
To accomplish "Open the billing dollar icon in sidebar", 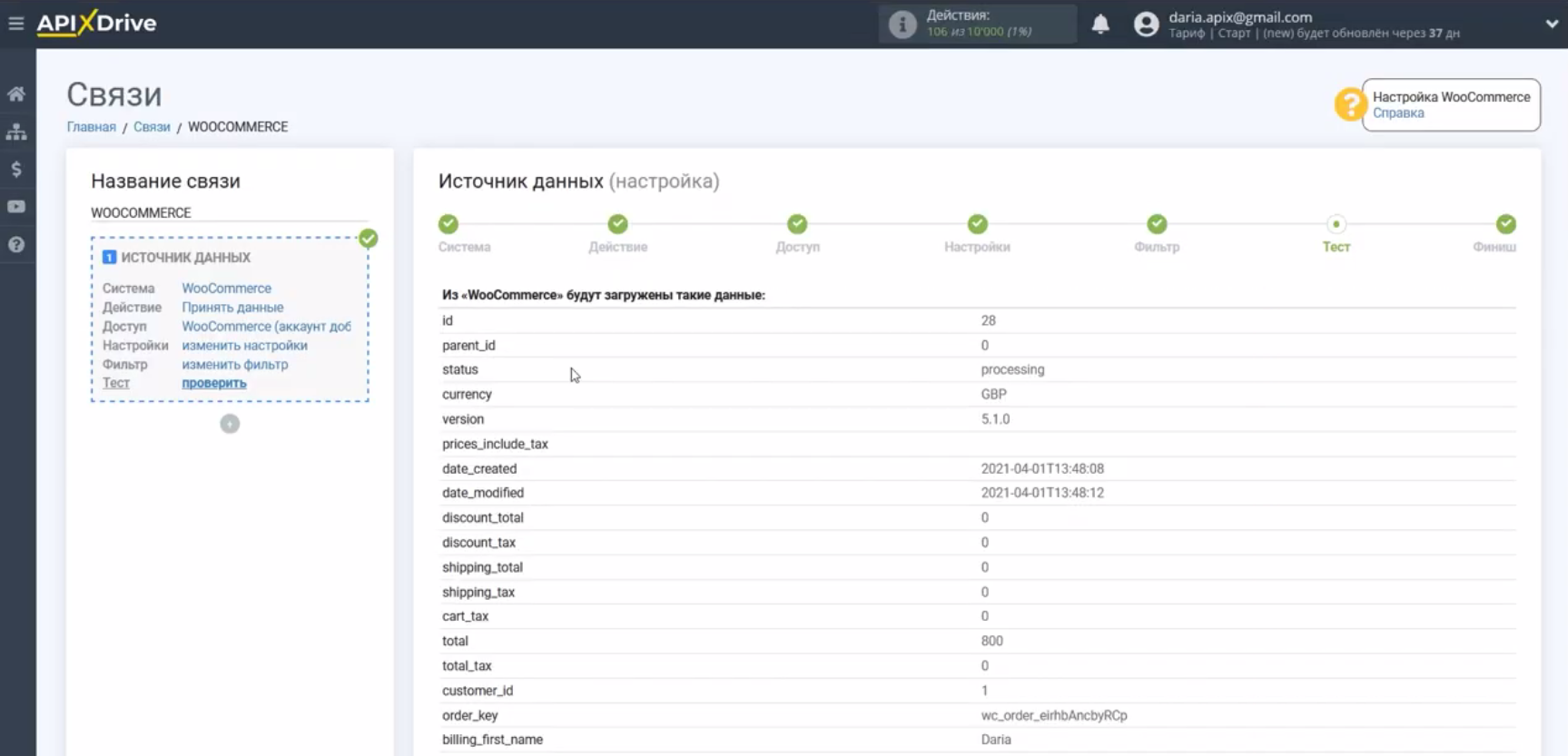I will click(x=16, y=170).
